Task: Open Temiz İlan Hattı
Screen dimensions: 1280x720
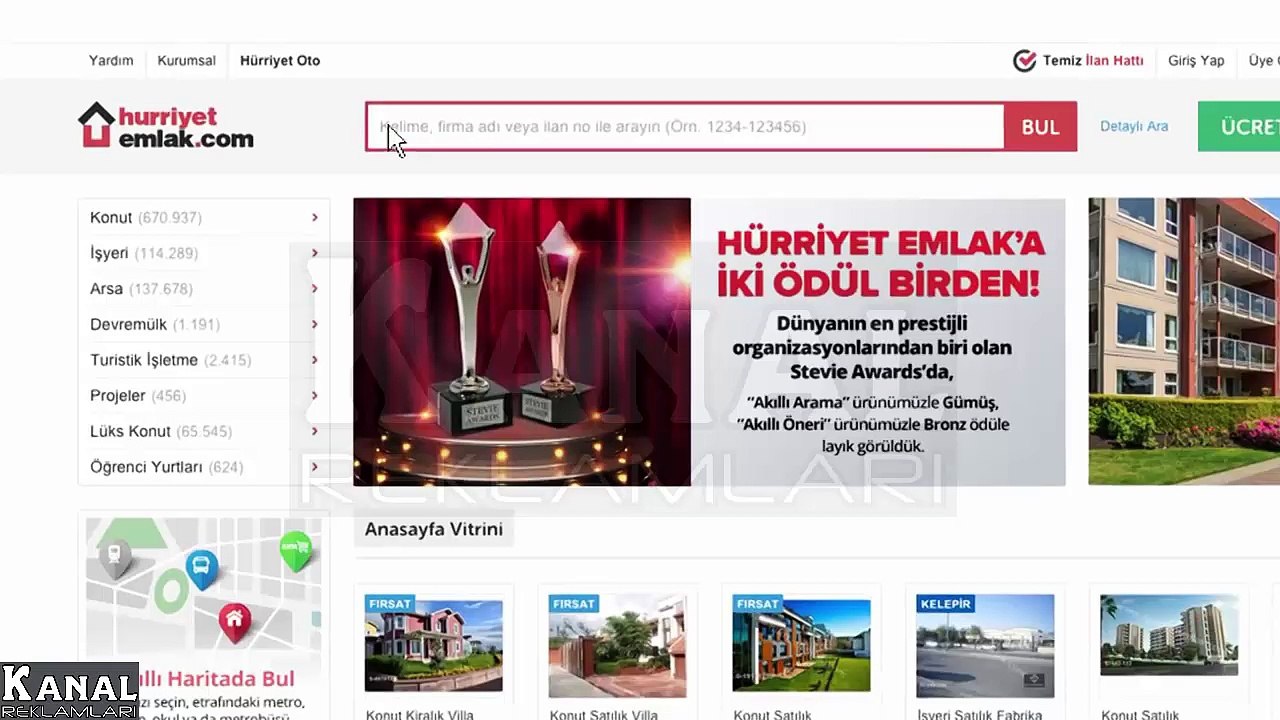Action: click(1093, 61)
